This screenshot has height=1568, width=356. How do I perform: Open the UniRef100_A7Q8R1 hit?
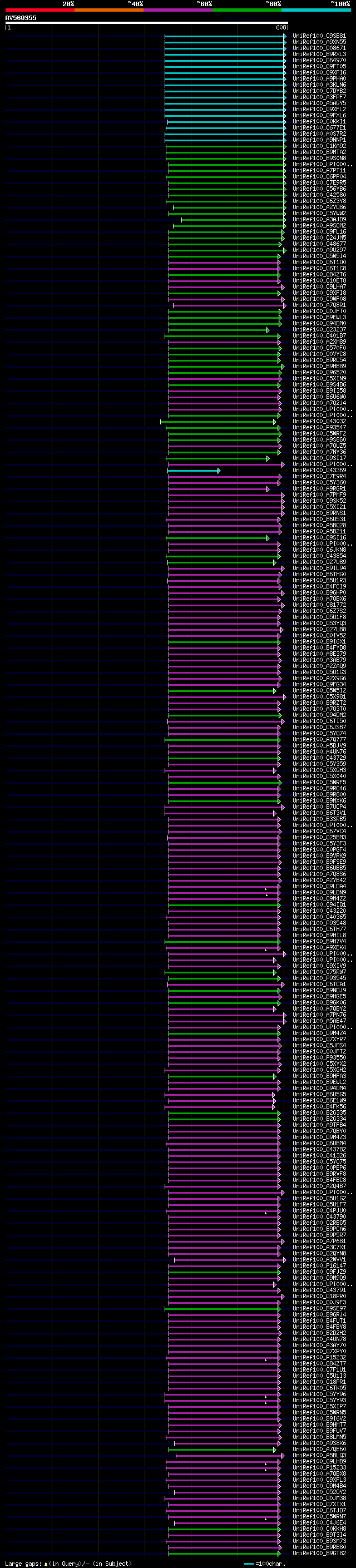point(319,305)
